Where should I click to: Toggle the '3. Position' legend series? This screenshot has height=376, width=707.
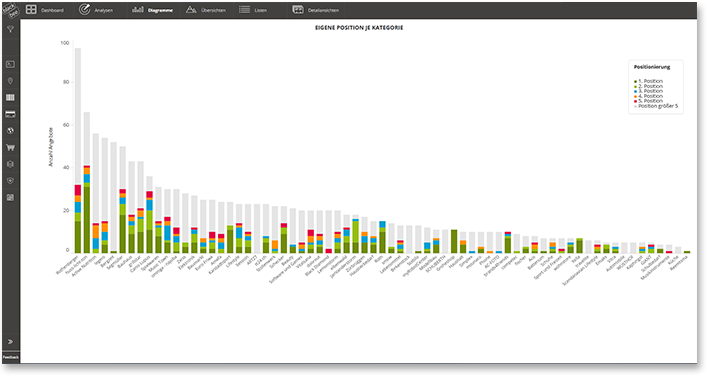click(649, 91)
